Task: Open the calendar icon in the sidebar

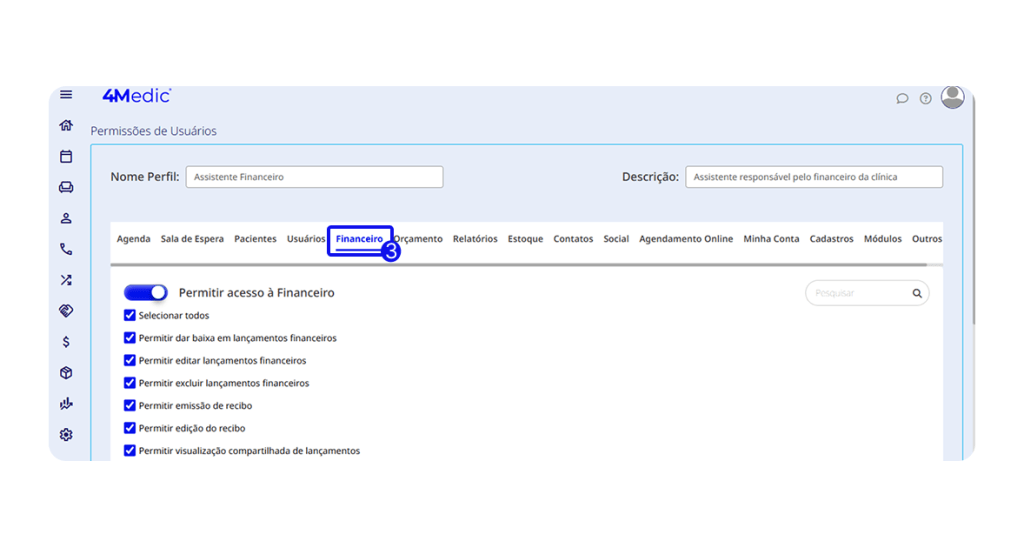Action: pos(66,157)
